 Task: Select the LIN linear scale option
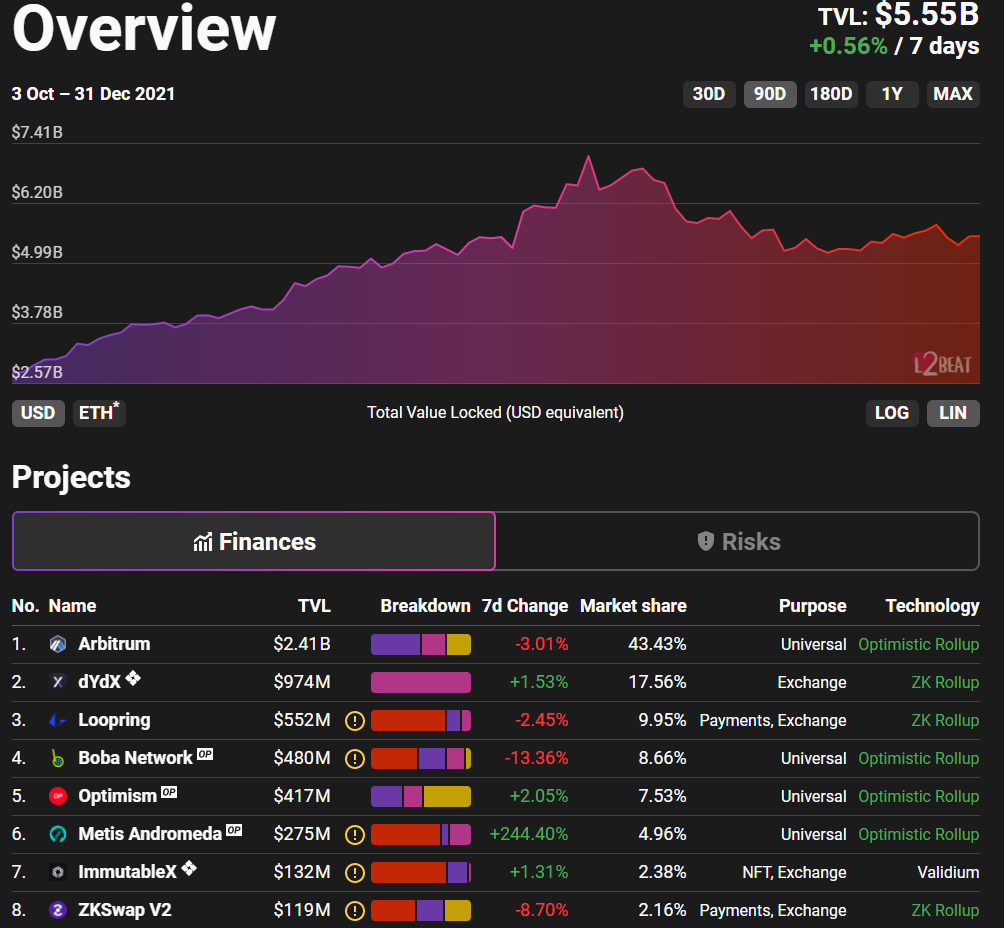tap(952, 413)
